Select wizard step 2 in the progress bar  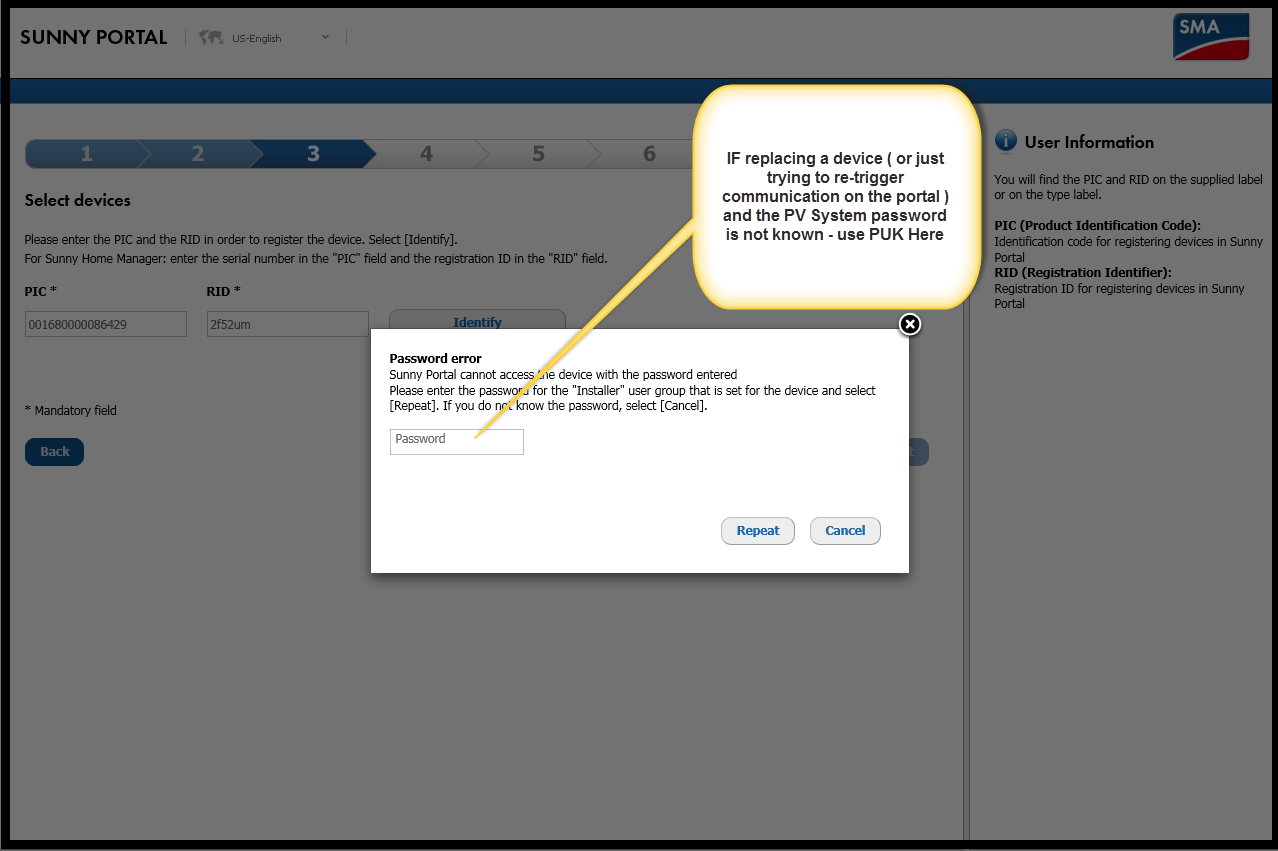coord(197,153)
